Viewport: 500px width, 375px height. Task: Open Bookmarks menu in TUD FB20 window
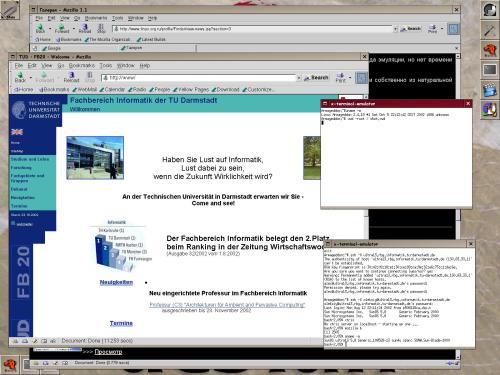coord(82,66)
